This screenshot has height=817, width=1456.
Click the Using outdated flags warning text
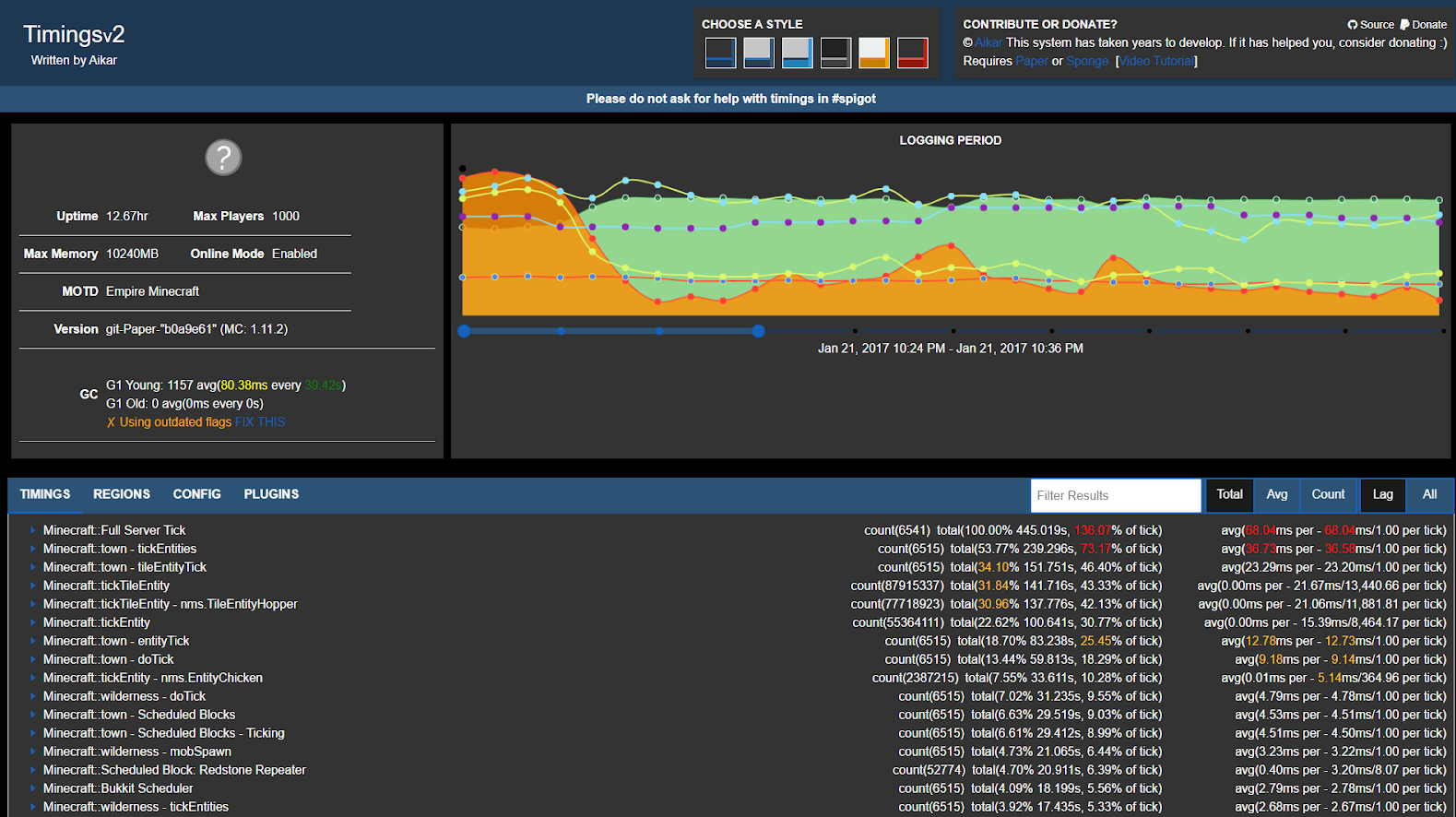tap(175, 422)
